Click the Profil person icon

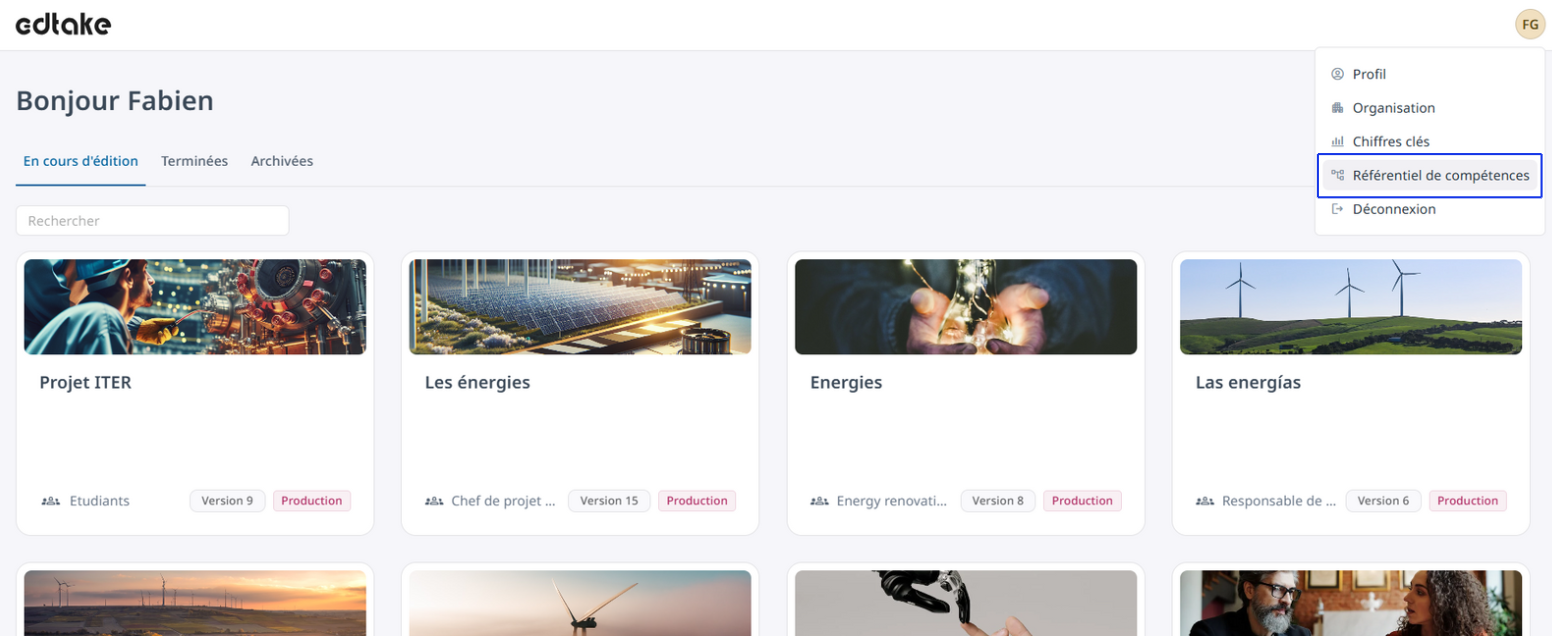point(1337,74)
